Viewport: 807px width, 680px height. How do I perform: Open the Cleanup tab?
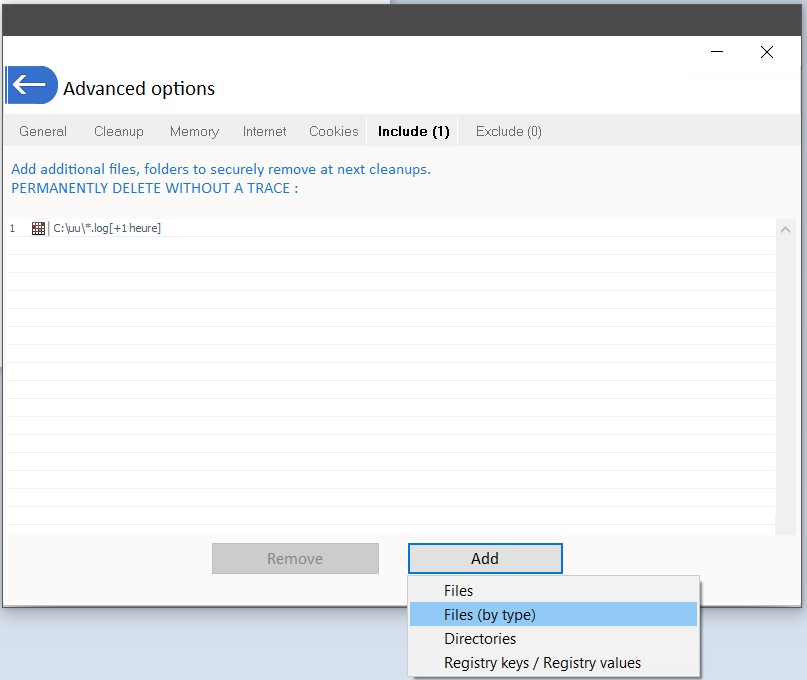pyautogui.click(x=119, y=131)
